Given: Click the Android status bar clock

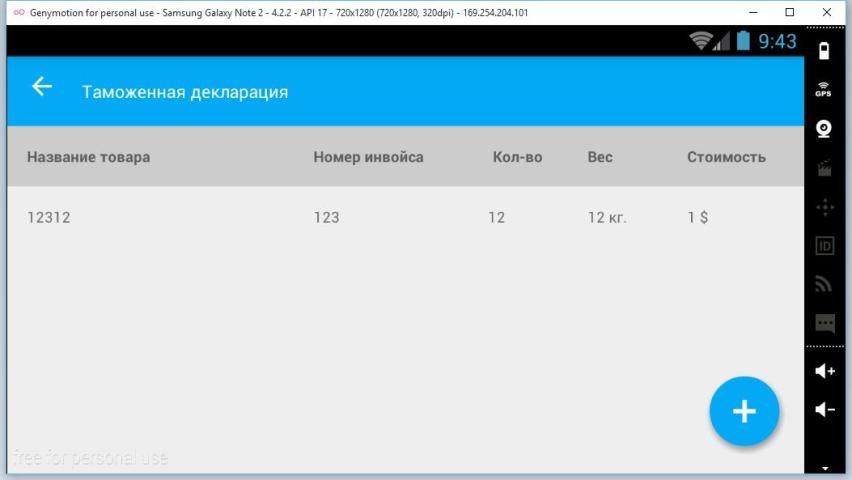Looking at the screenshot, I should click(x=777, y=41).
